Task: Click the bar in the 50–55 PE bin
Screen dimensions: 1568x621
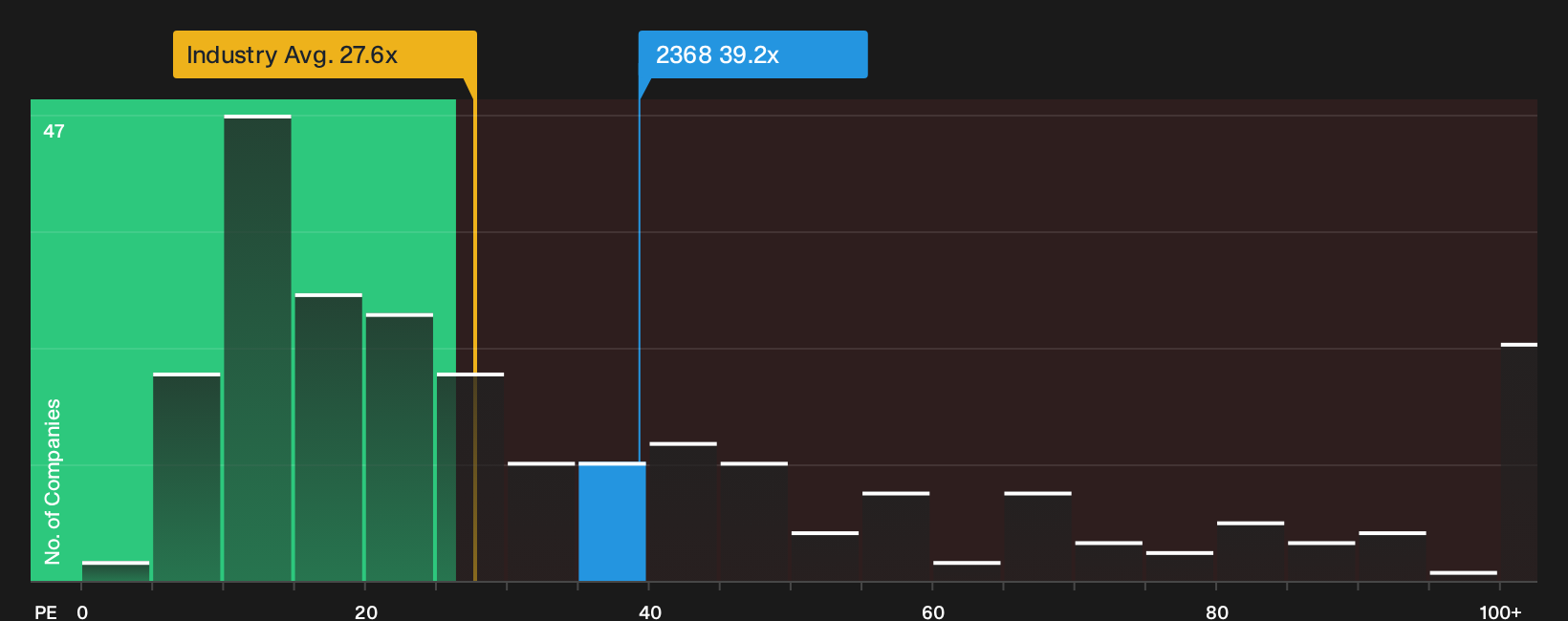Action: point(825,556)
